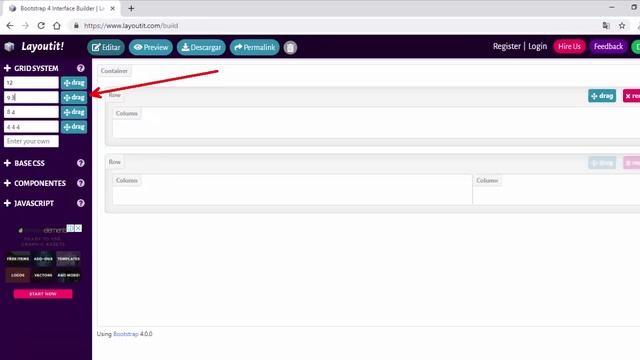Viewport: 640px width, 360px height.
Task: Open help icon next to GRID SYSTEM
Action: point(80,68)
